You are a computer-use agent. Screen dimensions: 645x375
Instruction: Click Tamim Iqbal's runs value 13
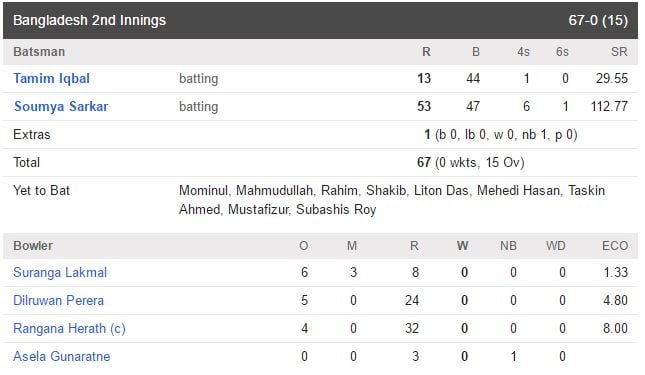[424, 79]
